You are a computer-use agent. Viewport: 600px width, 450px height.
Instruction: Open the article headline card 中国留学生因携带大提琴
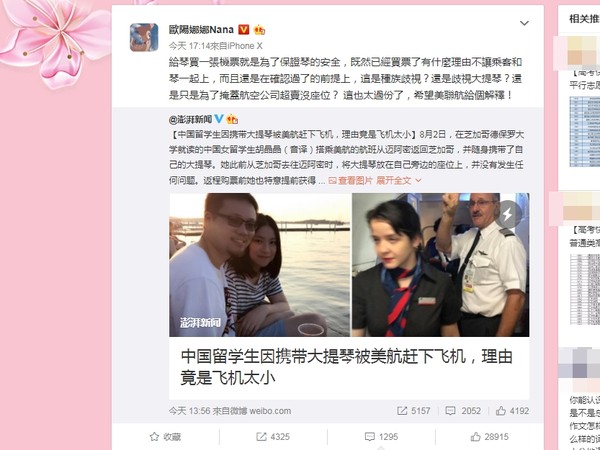[x=349, y=368]
